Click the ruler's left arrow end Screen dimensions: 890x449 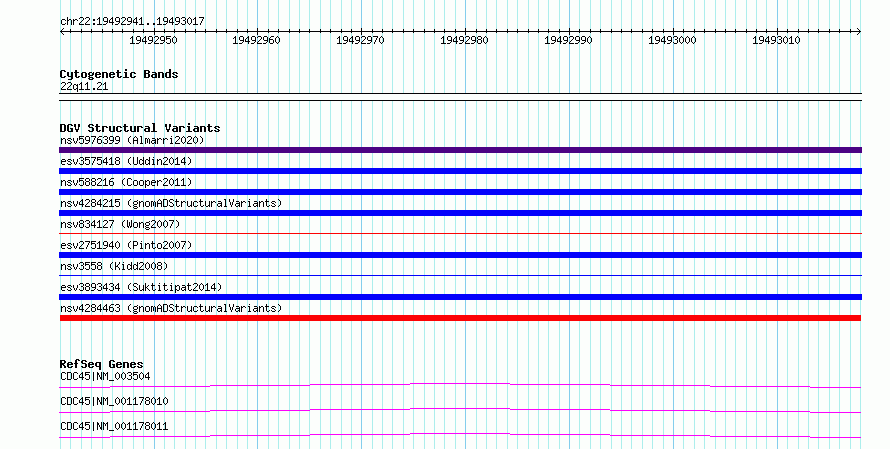click(62, 32)
